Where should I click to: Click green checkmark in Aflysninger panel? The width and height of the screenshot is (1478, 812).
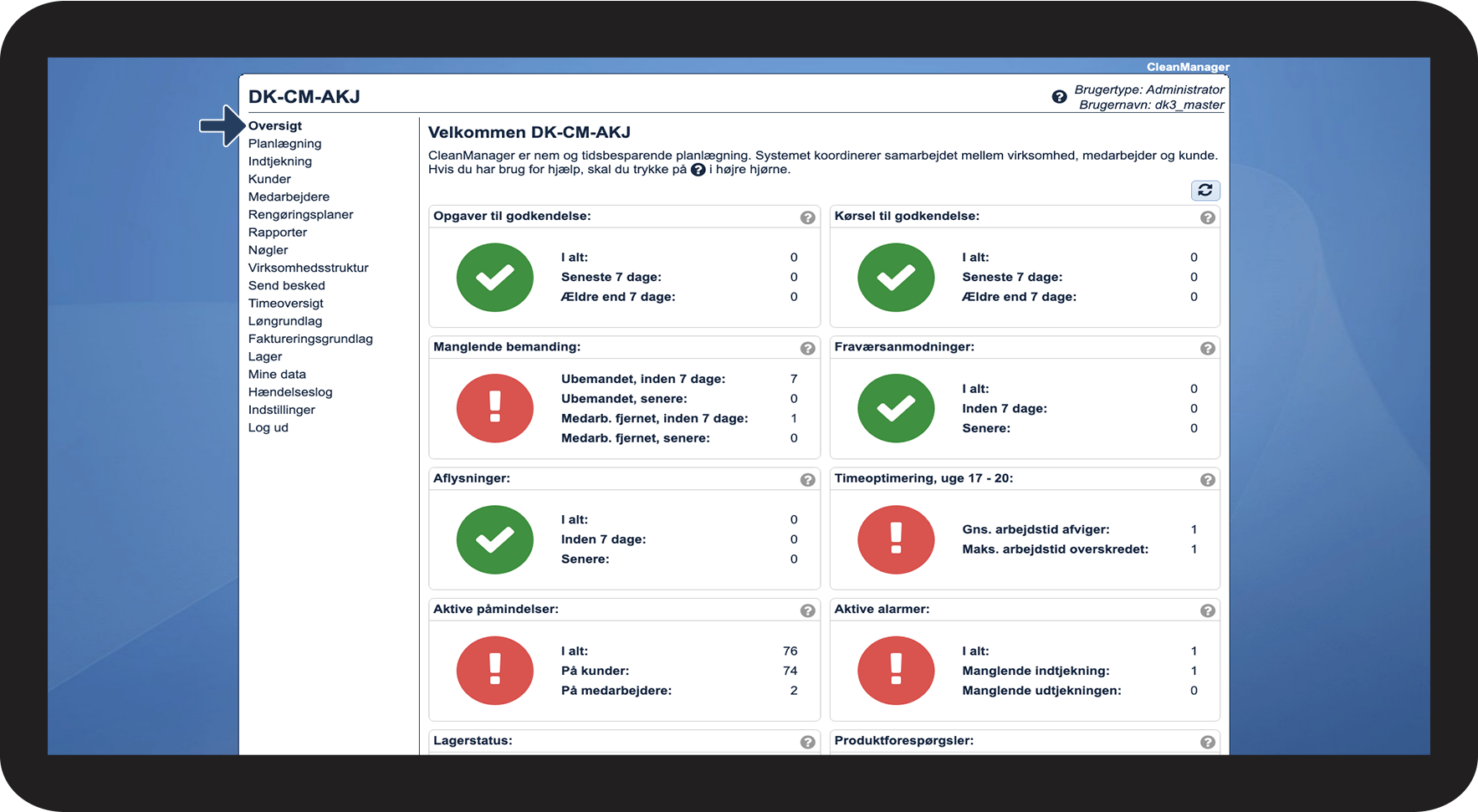(x=494, y=539)
